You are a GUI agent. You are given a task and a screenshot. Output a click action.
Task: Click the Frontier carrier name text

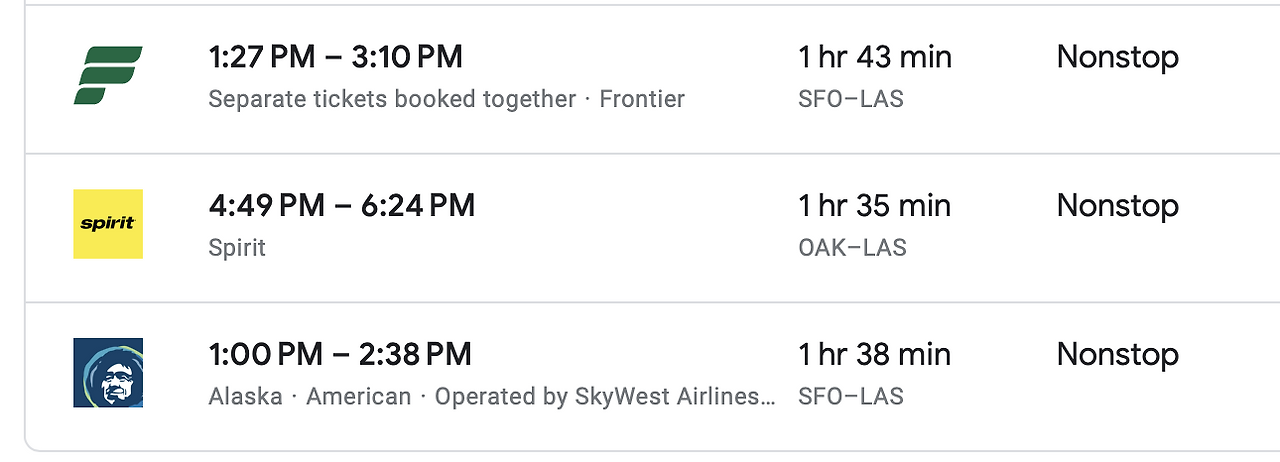[642, 99]
